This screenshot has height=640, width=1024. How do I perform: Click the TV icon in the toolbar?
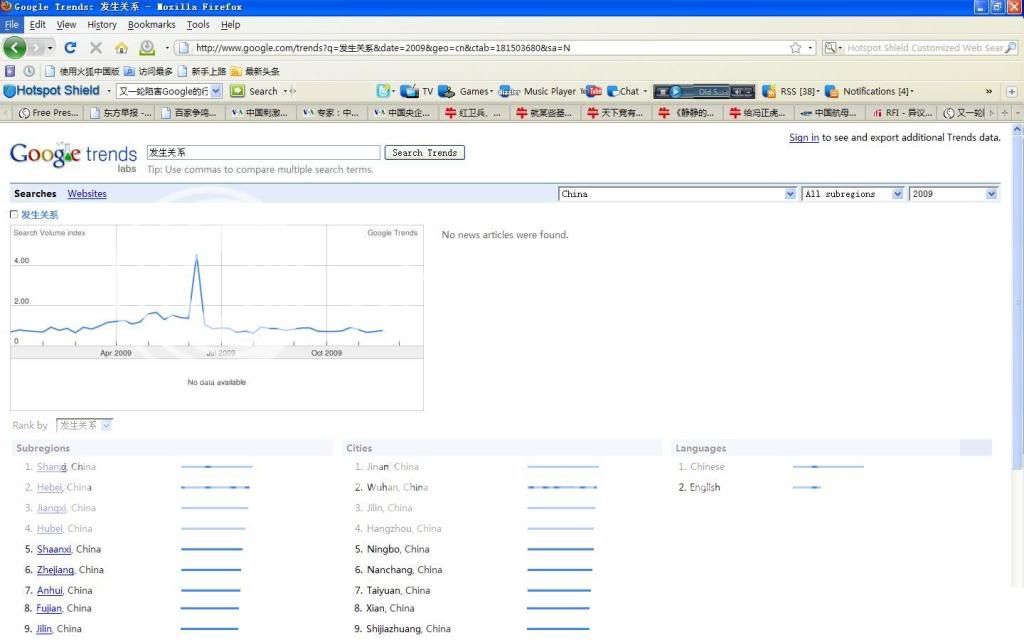pos(412,91)
